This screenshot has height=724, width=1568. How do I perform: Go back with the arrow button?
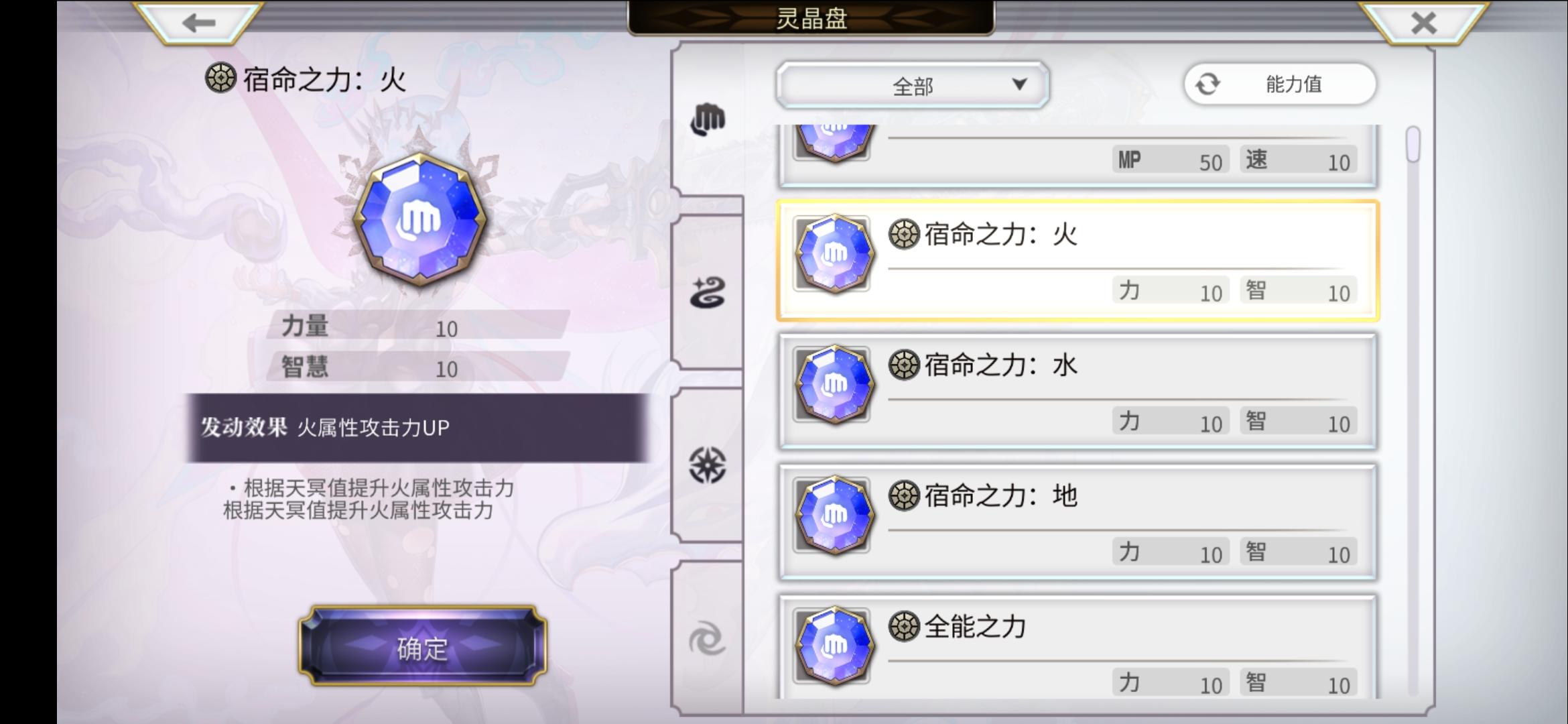[x=198, y=22]
